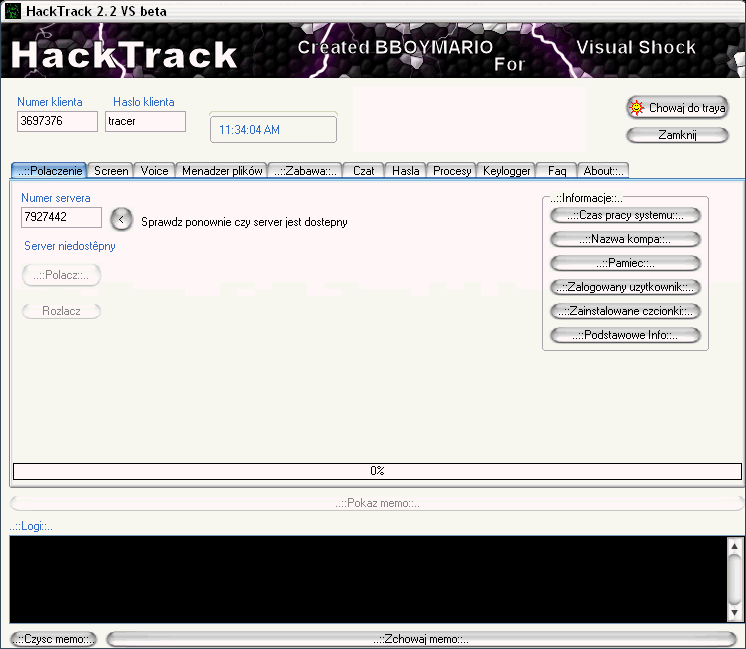Click the round server recheck arrow button
This screenshot has height=649, width=746.
coord(121,219)
